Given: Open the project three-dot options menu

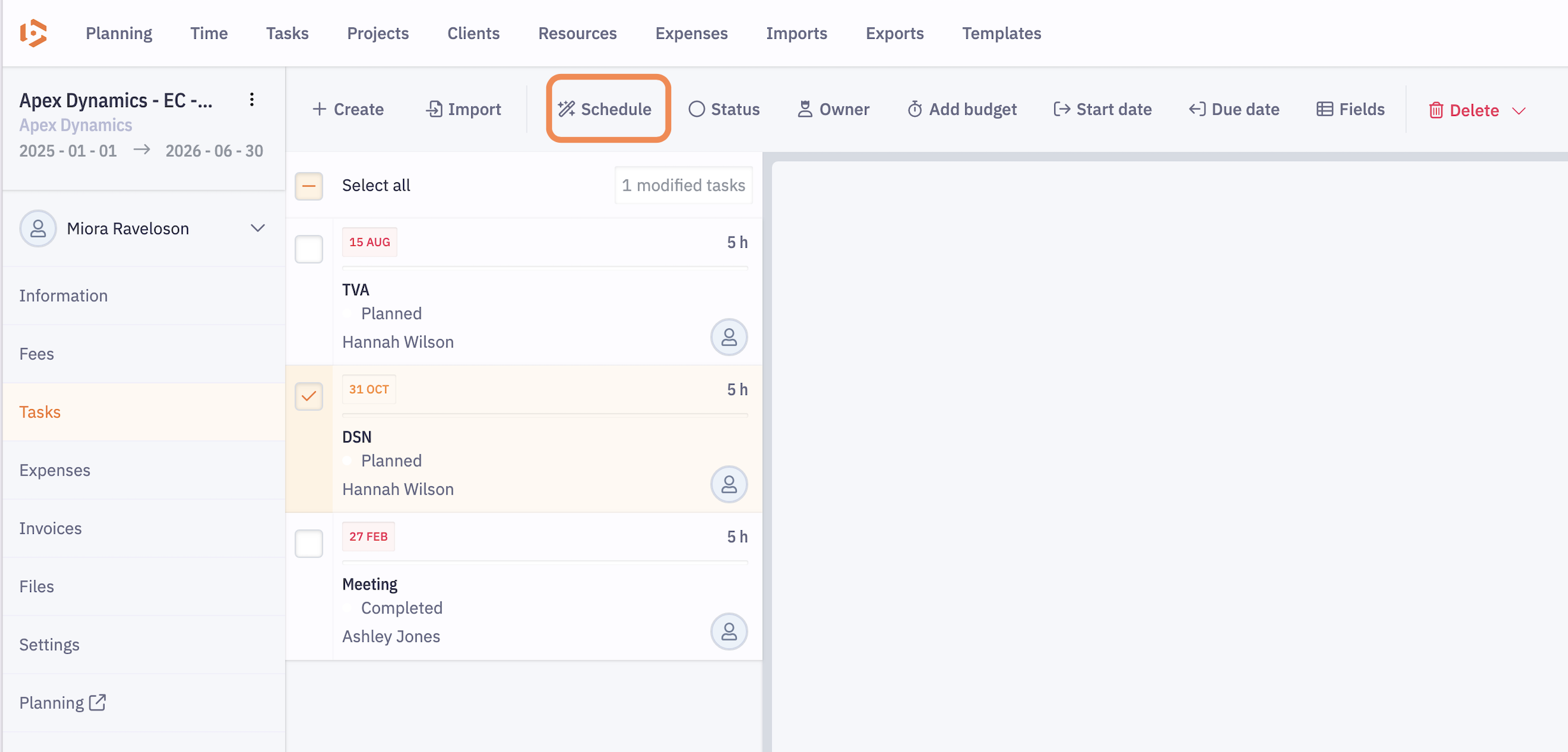Looking at the screenshot, I should tap(252, 99).
